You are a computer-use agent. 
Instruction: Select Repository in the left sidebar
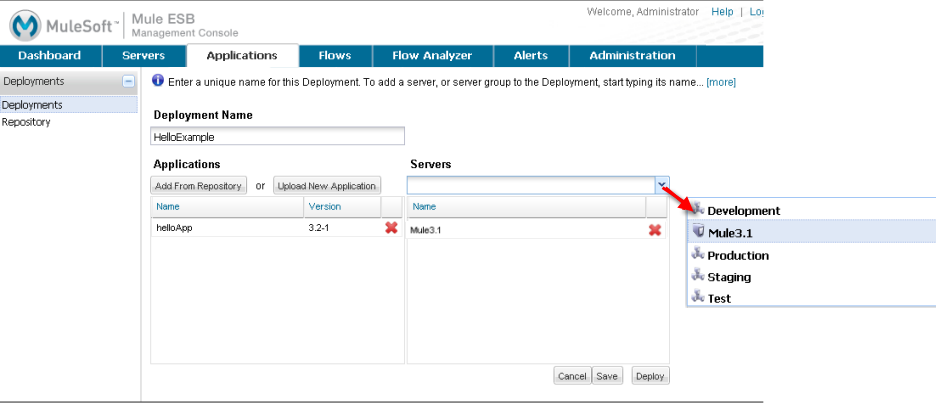26,122
